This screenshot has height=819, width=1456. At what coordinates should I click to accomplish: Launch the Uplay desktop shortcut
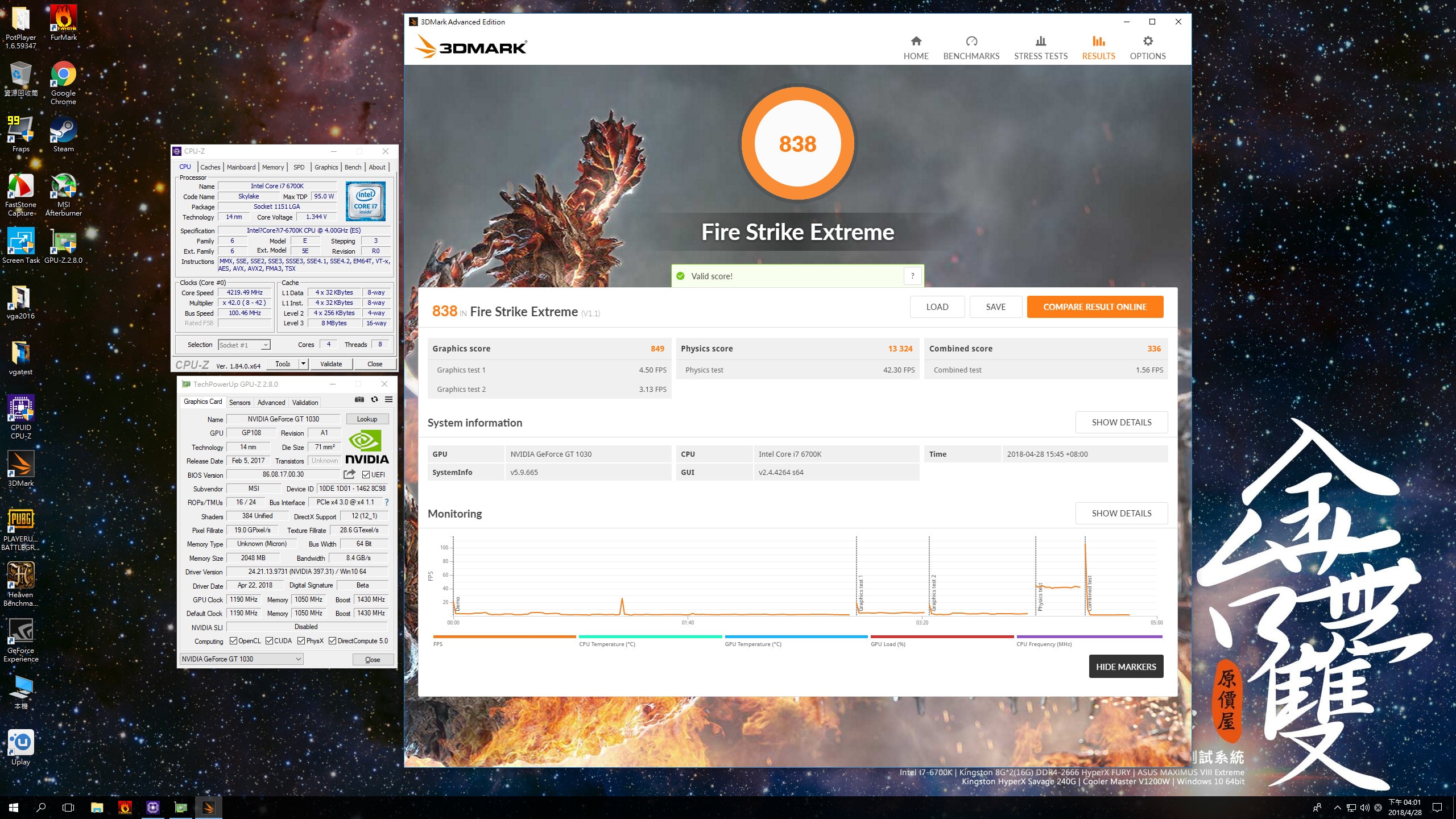20,747
